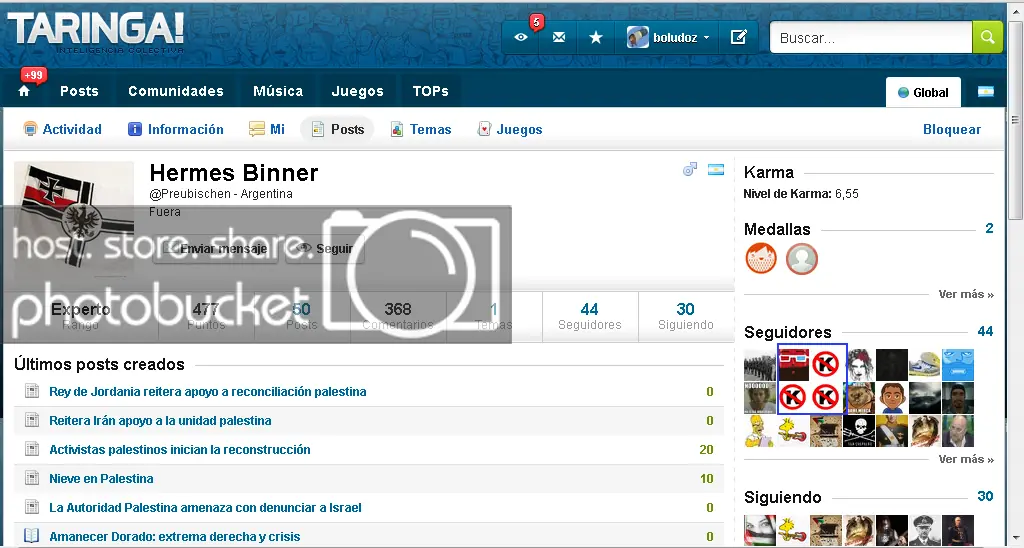
Task: Open post Amanecer Dorado: extrema derecha y crisis
Action: [174, 536]
